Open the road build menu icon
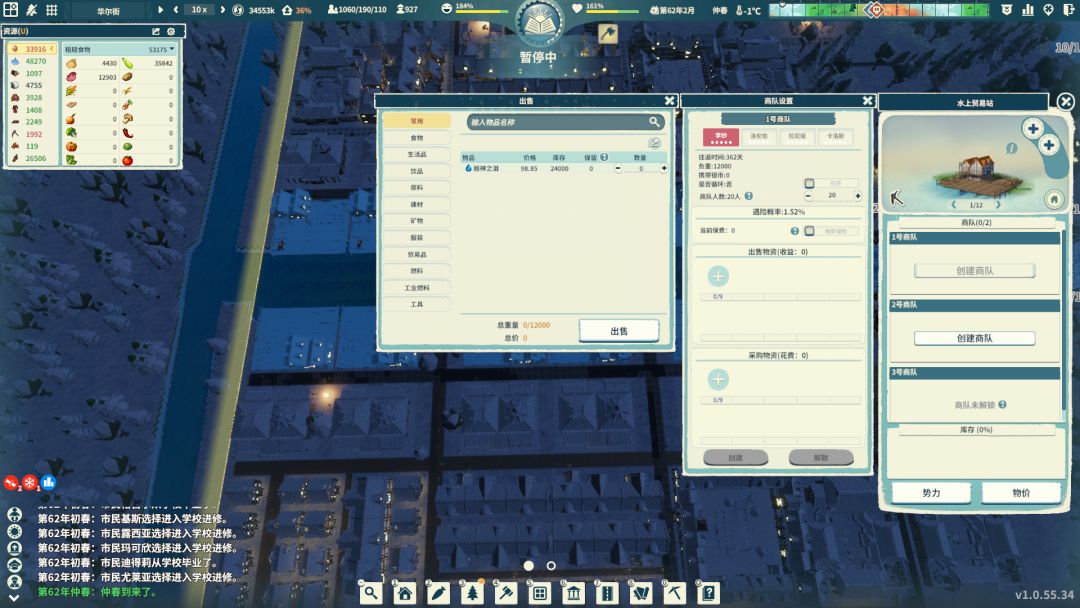The width and height of the screenshot is (1080, 608). [608, 593]
